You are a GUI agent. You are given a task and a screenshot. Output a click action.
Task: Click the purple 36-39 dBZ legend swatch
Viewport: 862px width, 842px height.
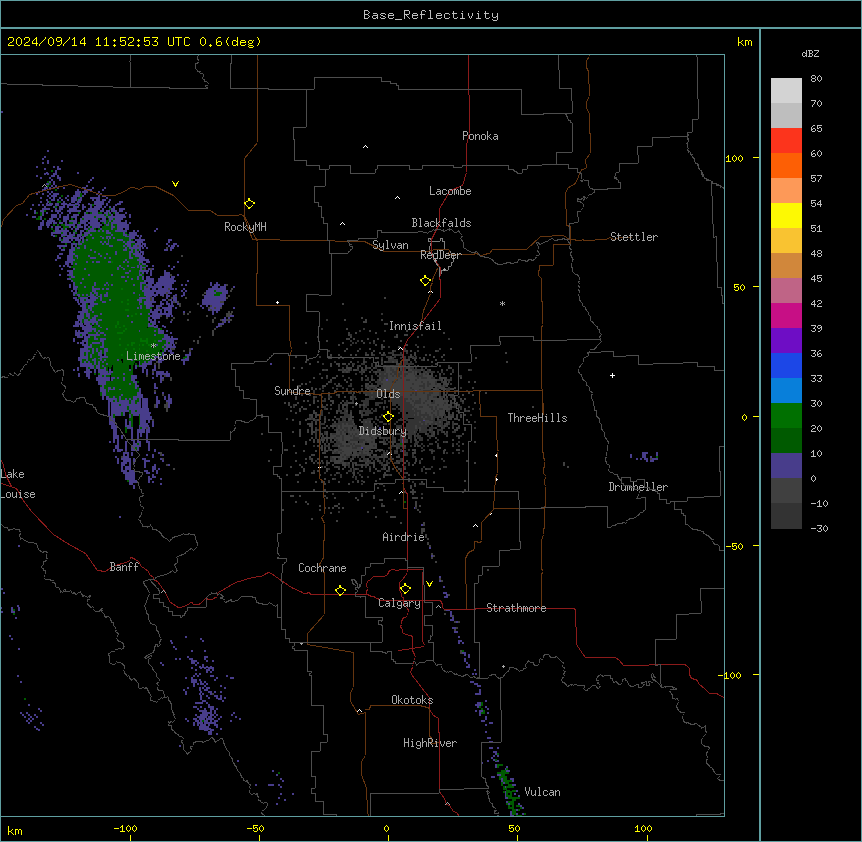(x=786, y=341)
